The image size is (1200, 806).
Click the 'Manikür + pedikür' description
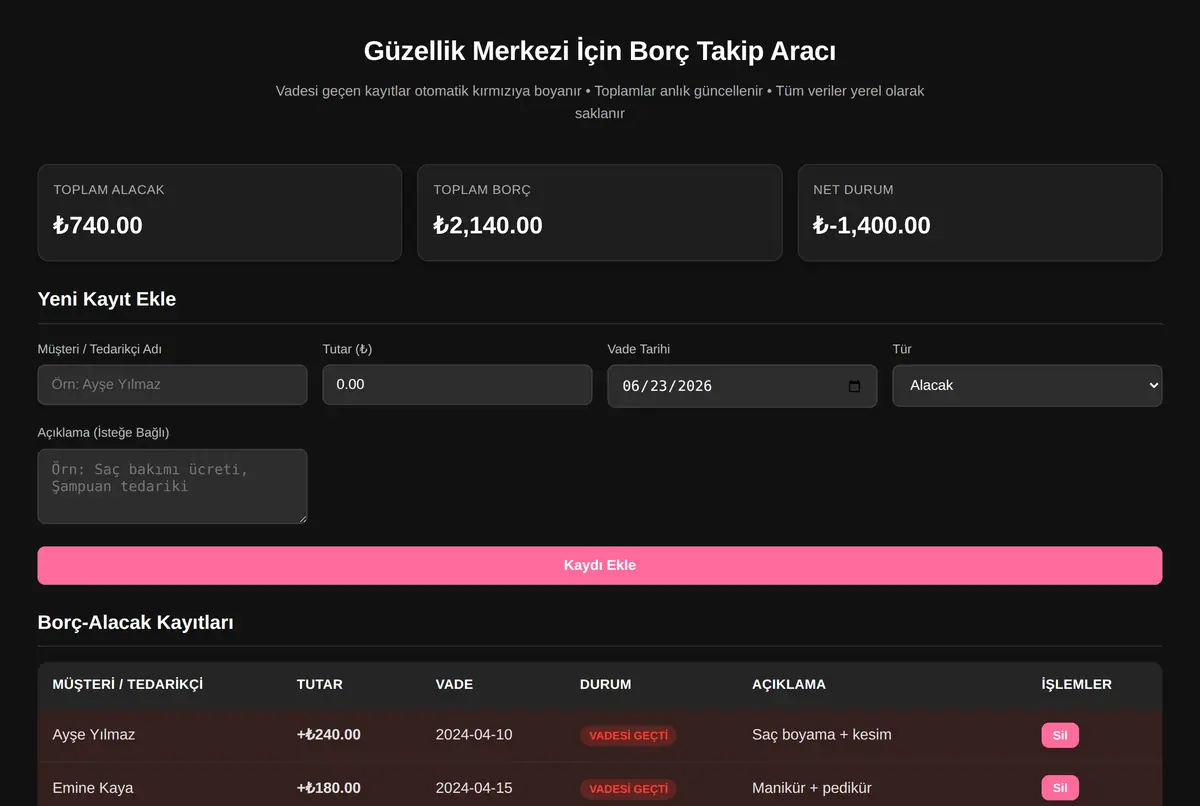point(812,788)
